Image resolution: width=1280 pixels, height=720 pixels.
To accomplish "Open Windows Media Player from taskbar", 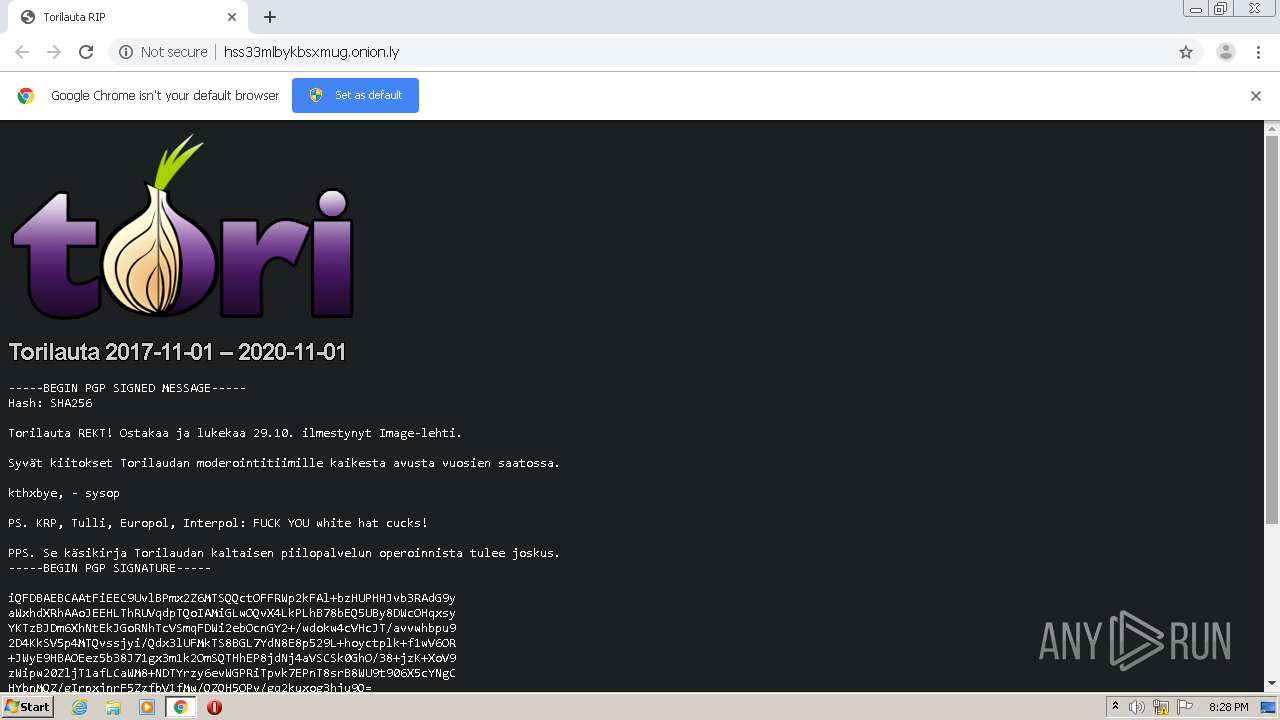I will [147, 707].
